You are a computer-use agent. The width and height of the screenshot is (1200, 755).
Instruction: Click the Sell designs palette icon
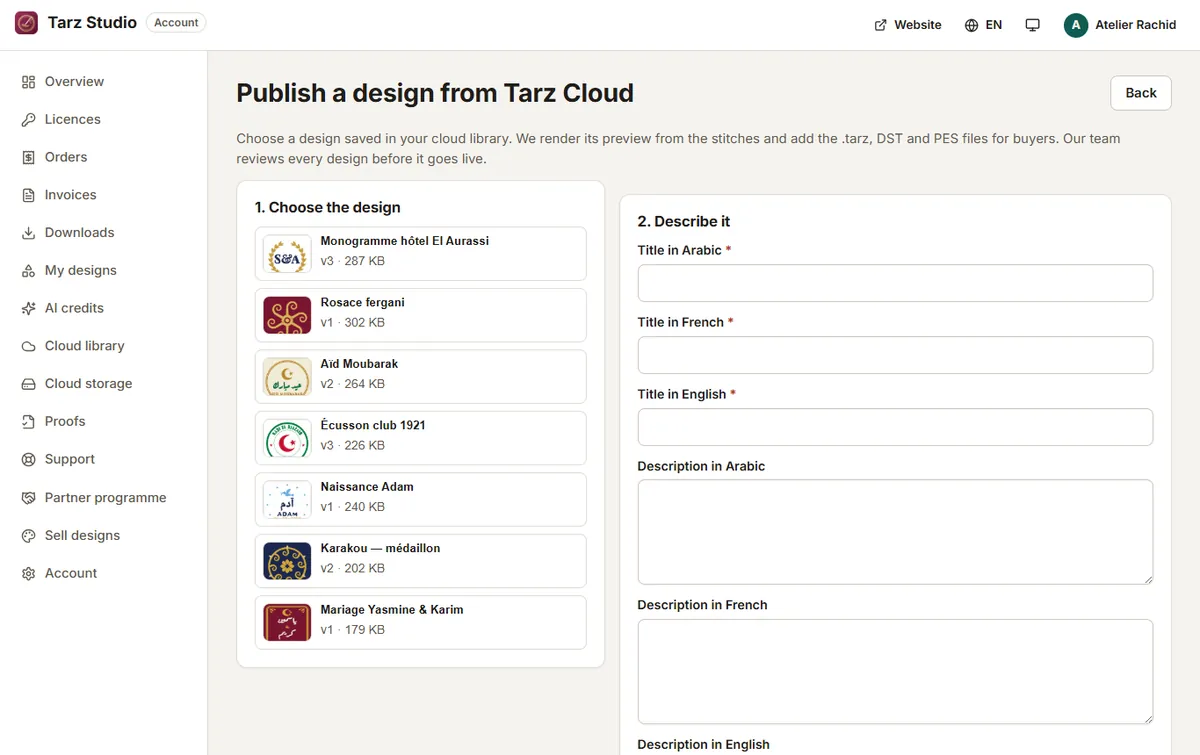(28, 536)
